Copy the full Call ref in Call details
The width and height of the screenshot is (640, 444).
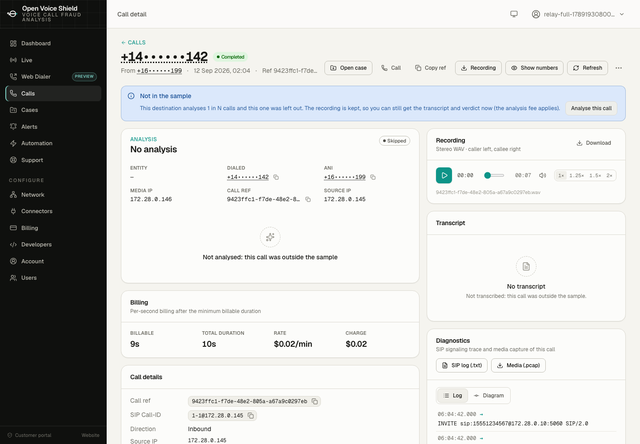tap(315, 402)
